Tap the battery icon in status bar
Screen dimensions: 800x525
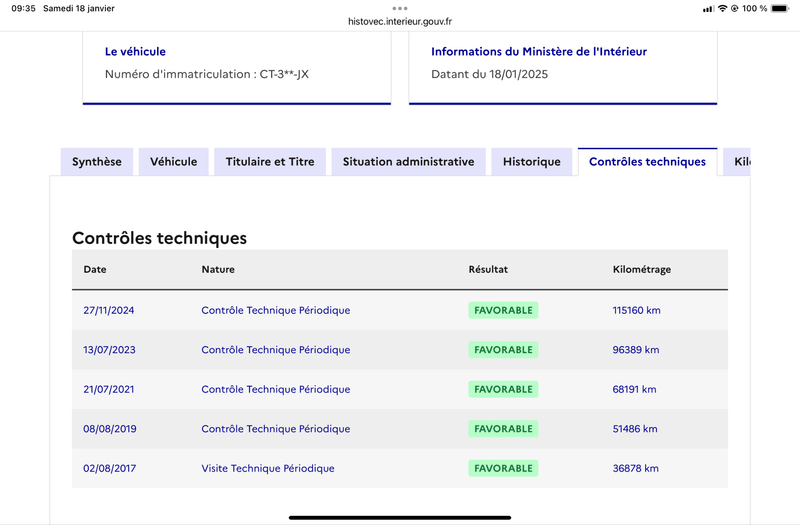click(x=780, y=9)
